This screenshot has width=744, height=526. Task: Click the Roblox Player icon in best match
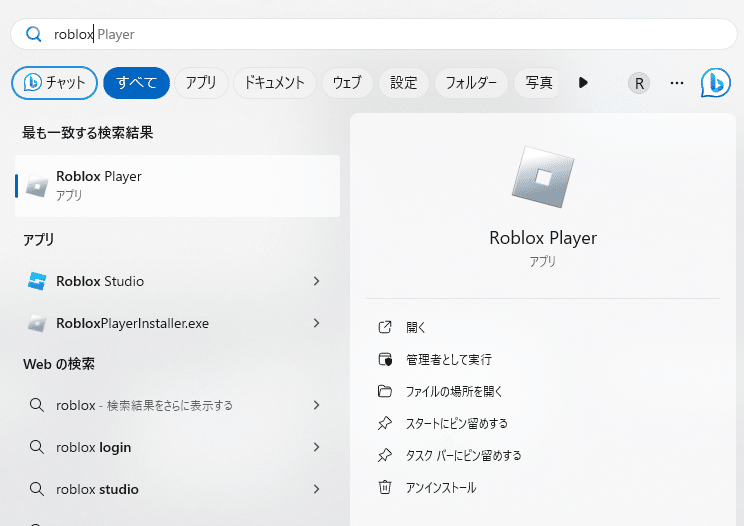click(37, 186)
